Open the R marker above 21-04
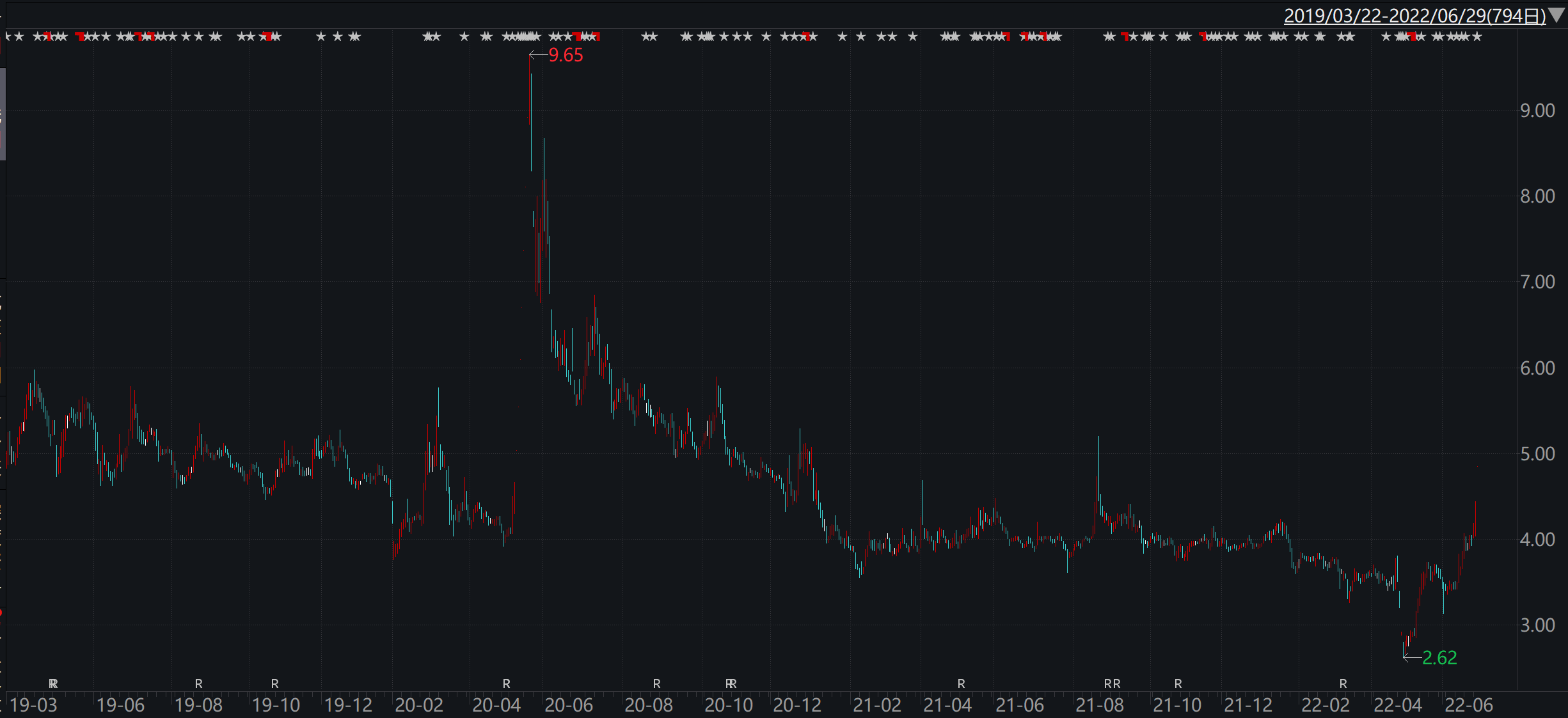The width and height of the screenshot is (1568, 718). tap(962, 683)
